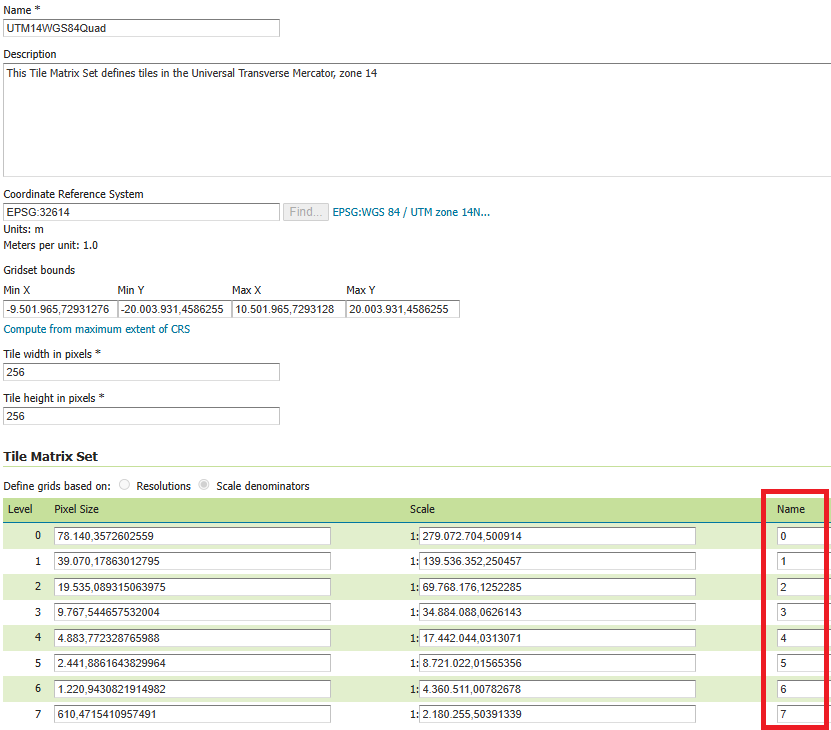The height and width of the screenshot is (730, 831).
Task: Click the Max X bounds field
Action: [x=288, y=309]
